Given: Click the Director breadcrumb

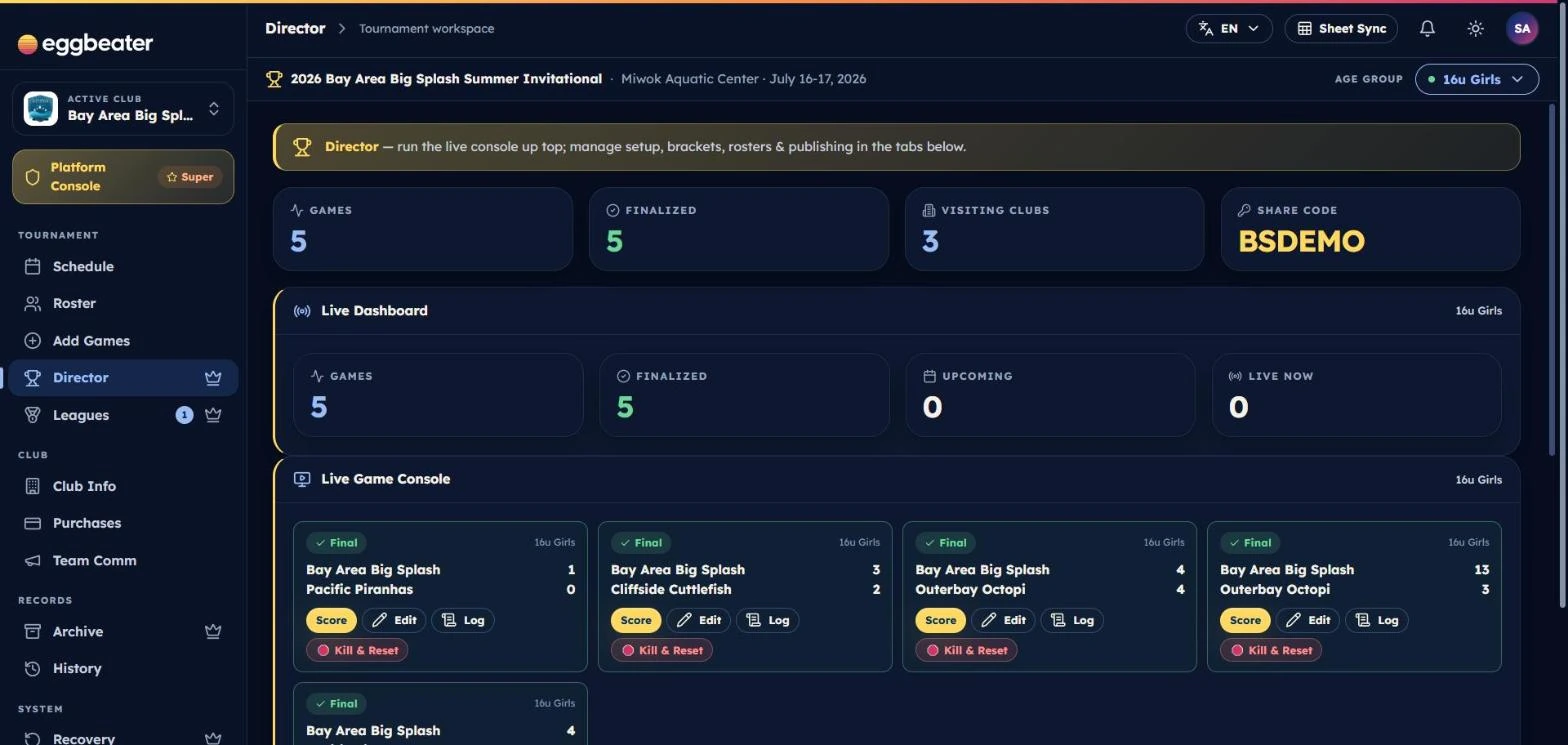Looking at the screenshot, I should pos(295,28).
